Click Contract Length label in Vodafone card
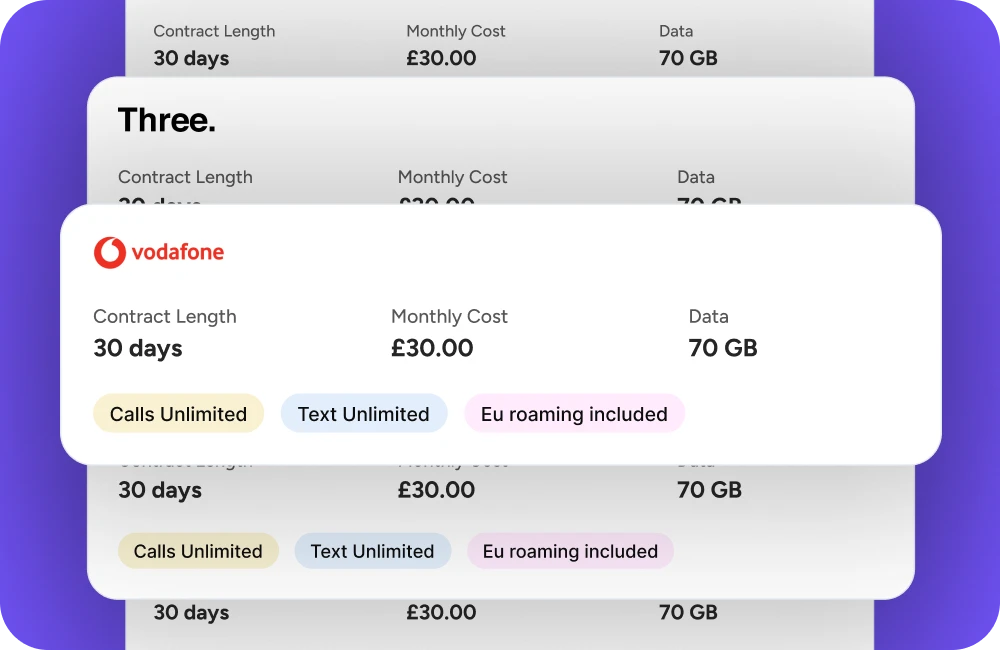 point(165,317)
